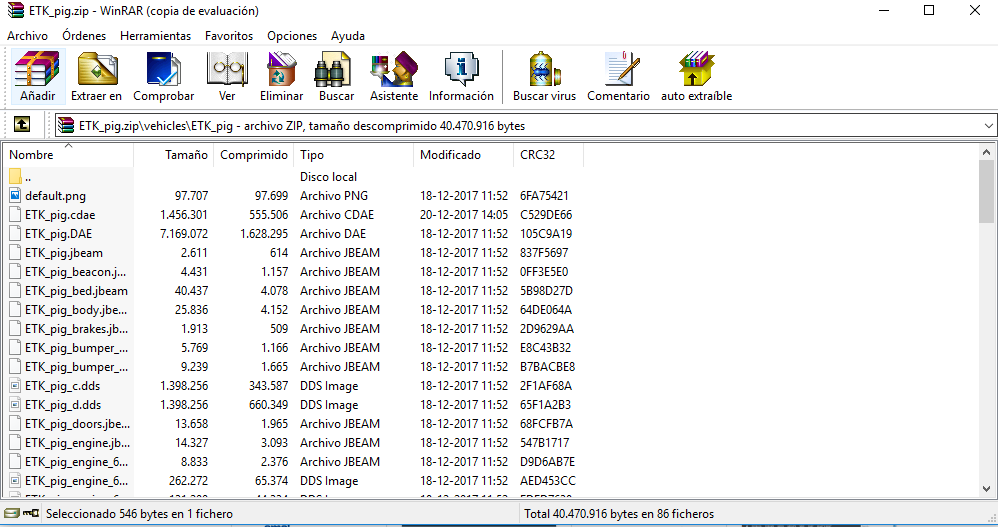
Task: Click the 20-12-2017 14:05 modified date
Action: [x=464, y=214]
